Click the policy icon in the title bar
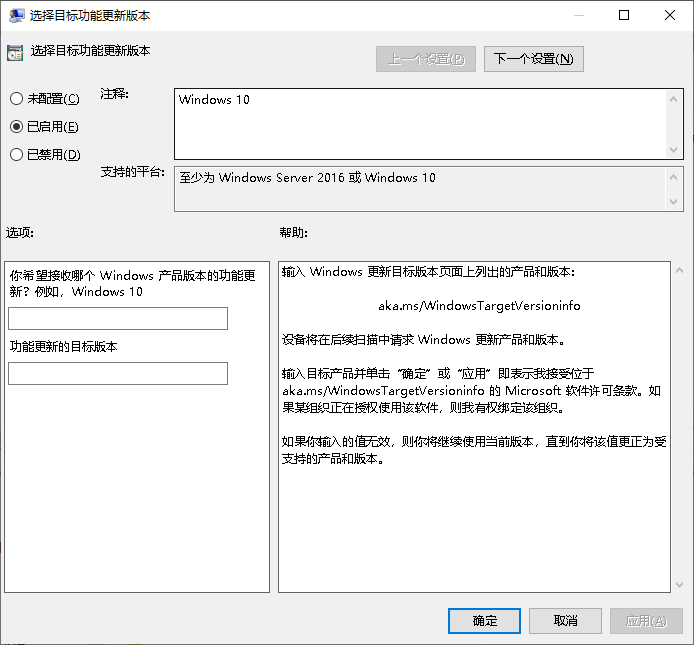 pyautogui.click(x=16, y=15)
